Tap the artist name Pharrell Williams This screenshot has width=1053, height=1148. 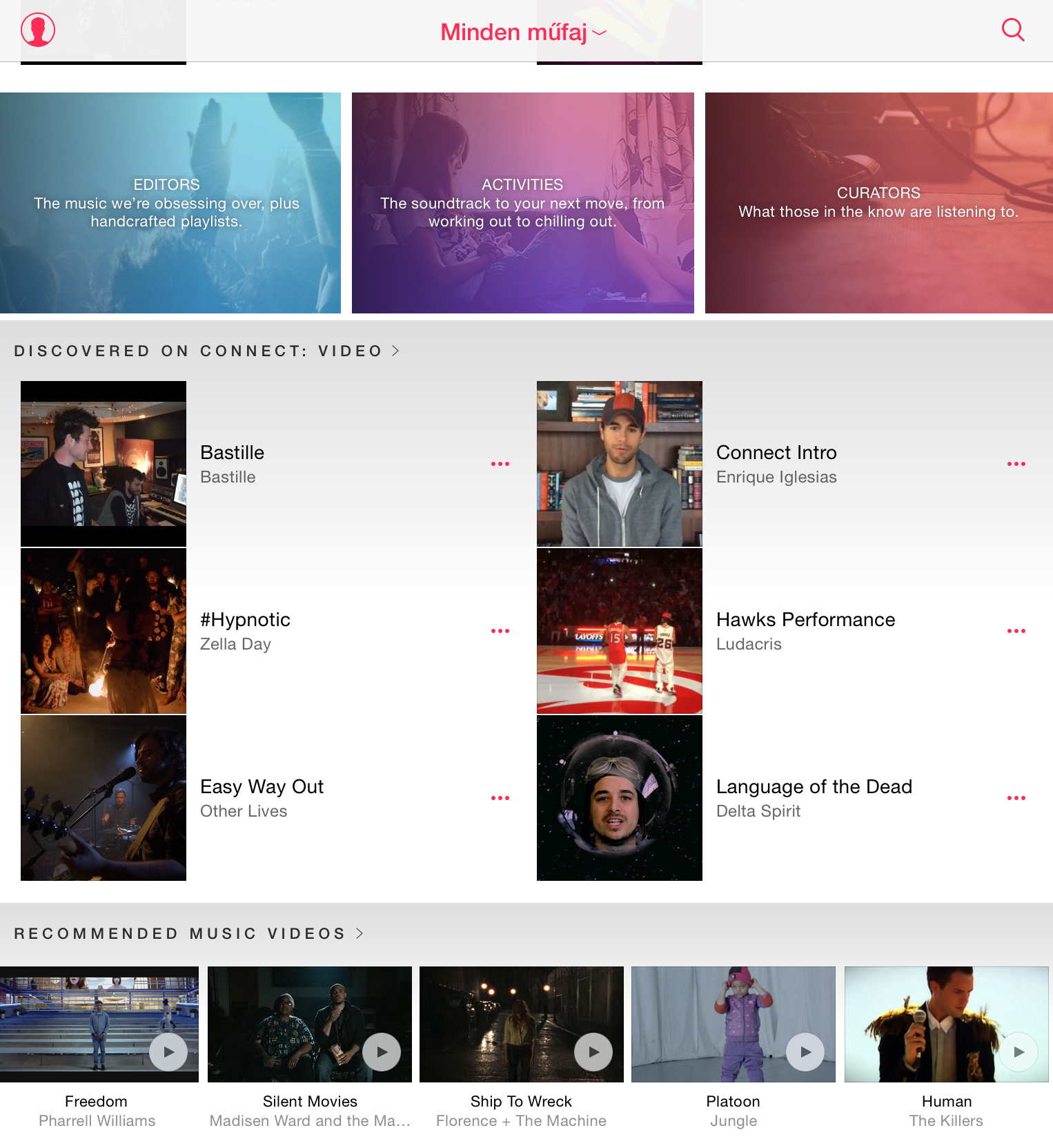coord(97,1121)
